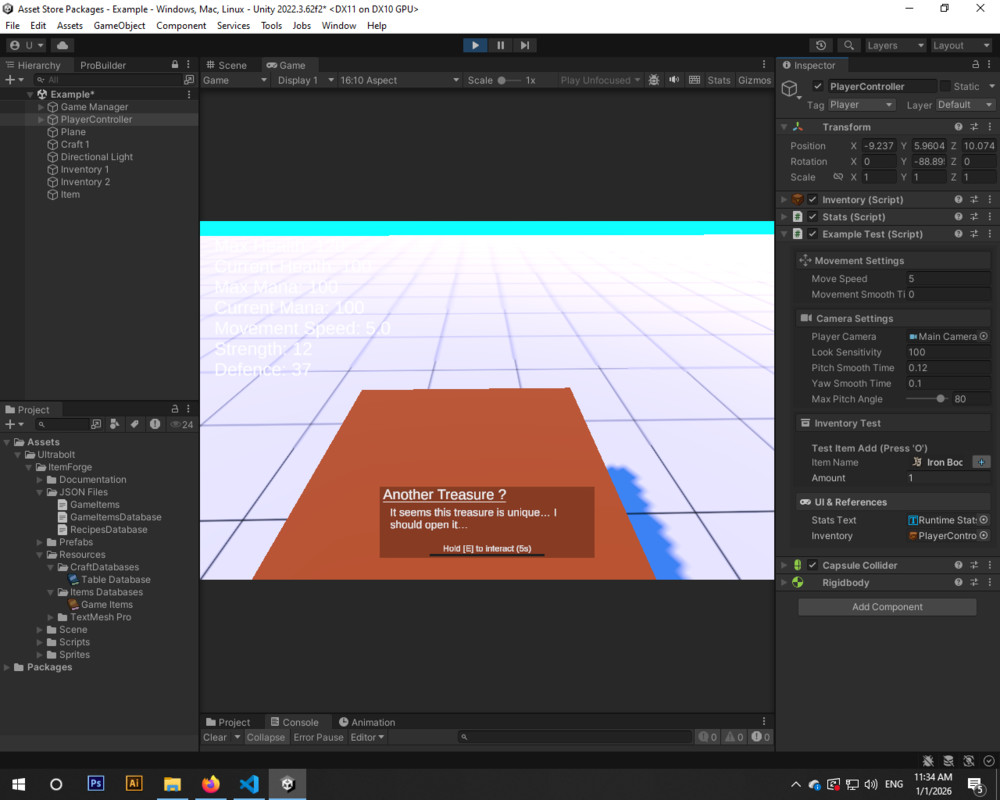Click the Pause button in the toolbar

click(x=499, y=44)
